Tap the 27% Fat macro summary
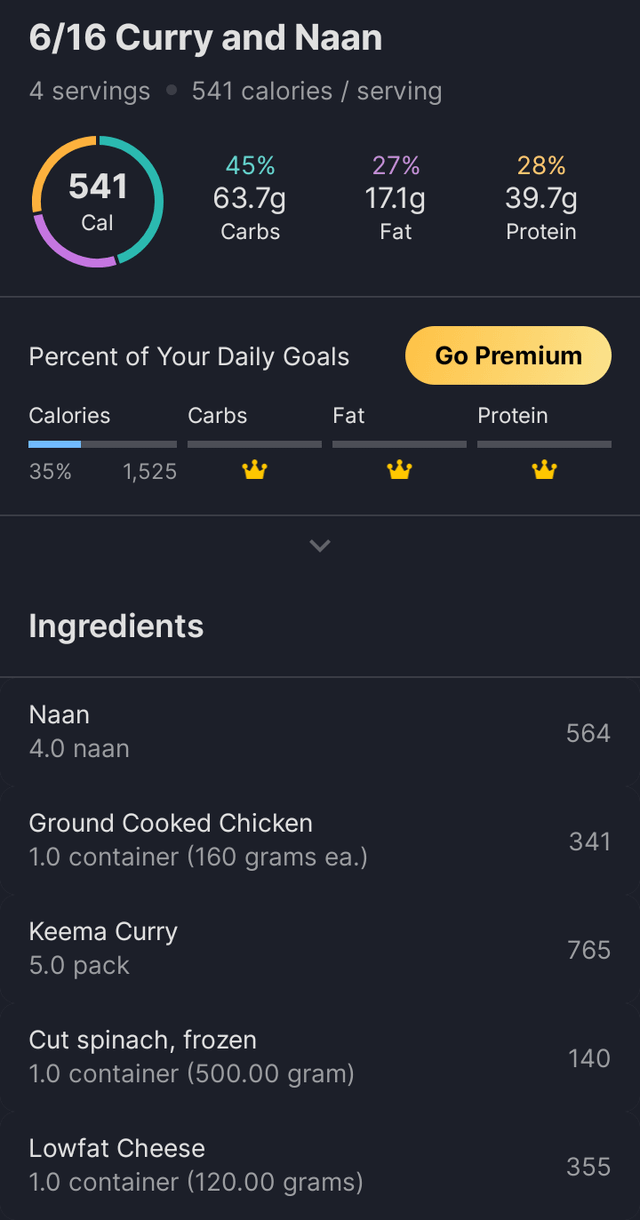640x1220 pixels. click(x=395, y=198)
